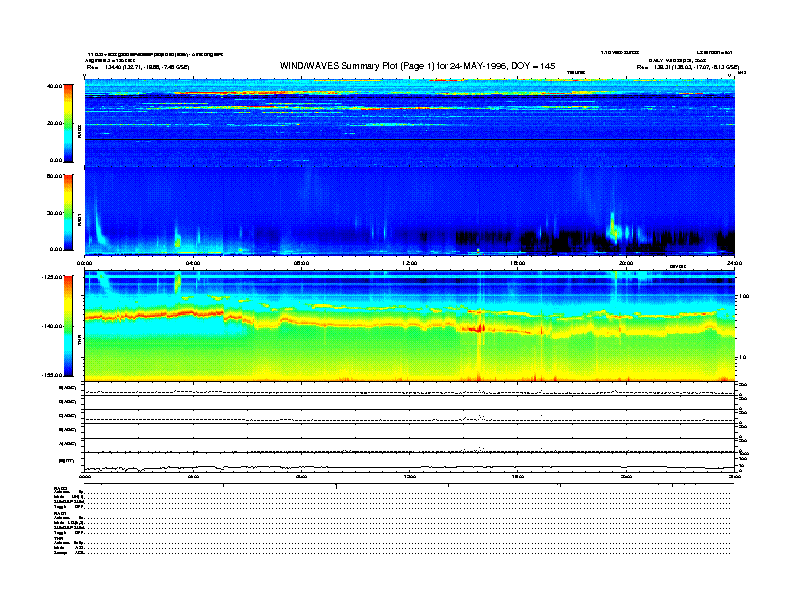This screenshot has height=612, width=792.
Task: Click the TNR vertical axis label
Action: 79,342
